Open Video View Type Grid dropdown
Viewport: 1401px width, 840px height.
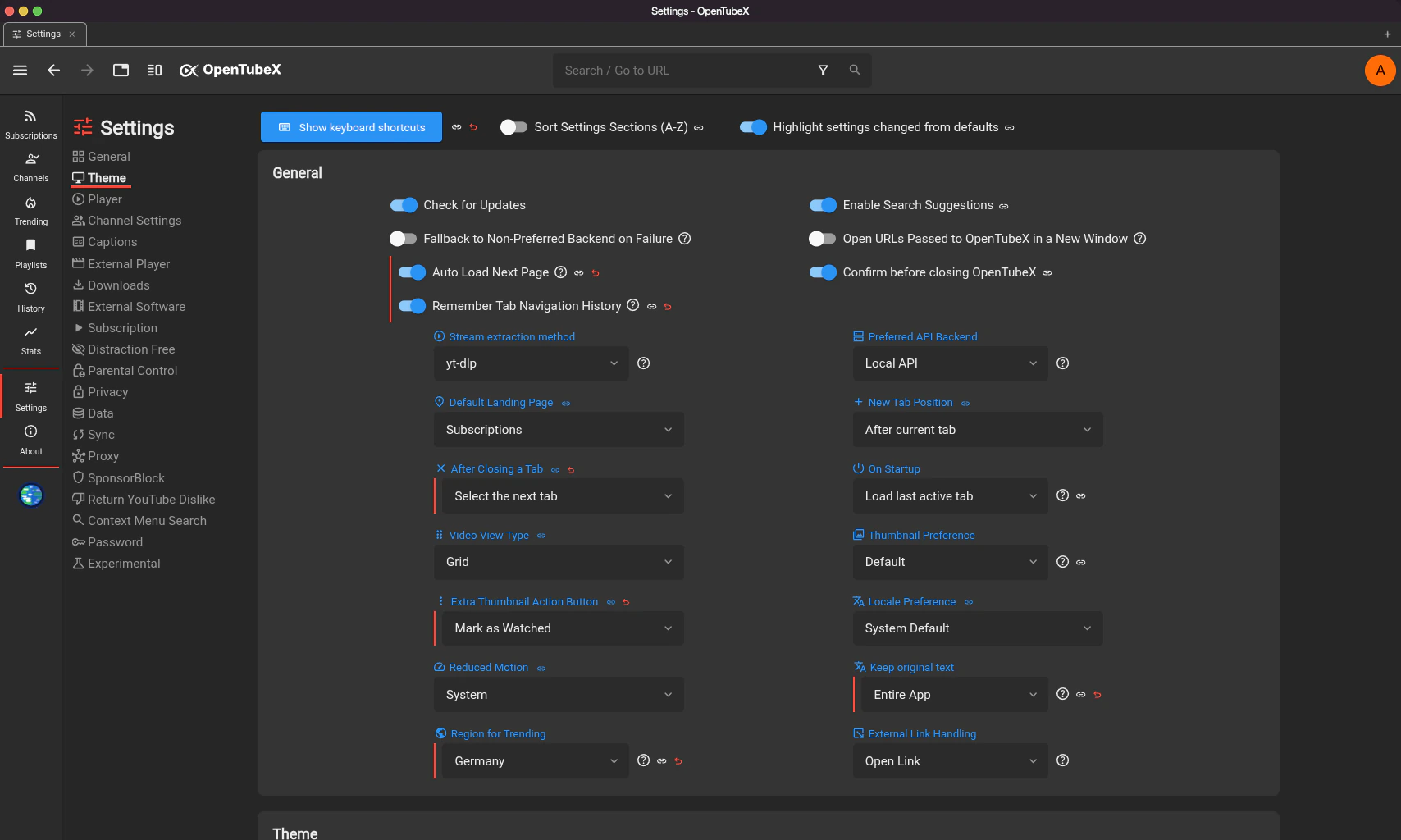tap(559, 562)
